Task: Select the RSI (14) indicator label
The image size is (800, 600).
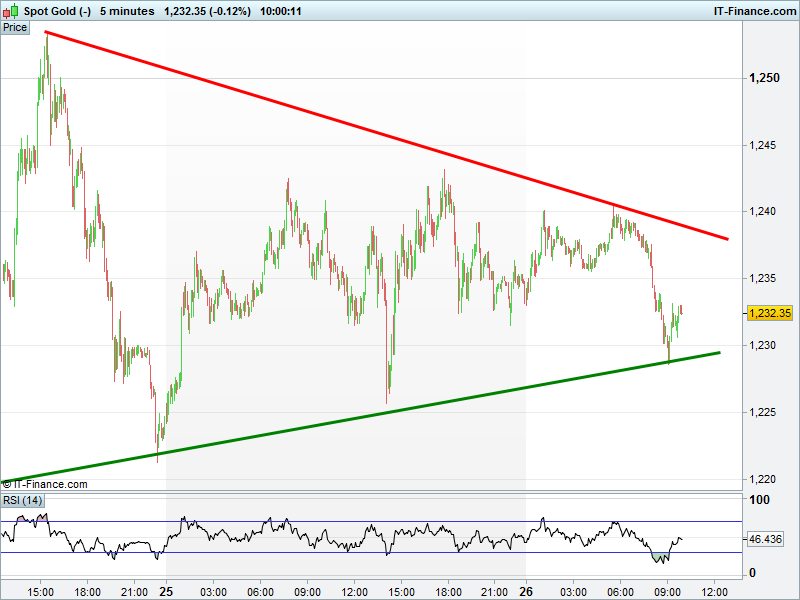Action: pyautogui.click(x=23, y=500)
